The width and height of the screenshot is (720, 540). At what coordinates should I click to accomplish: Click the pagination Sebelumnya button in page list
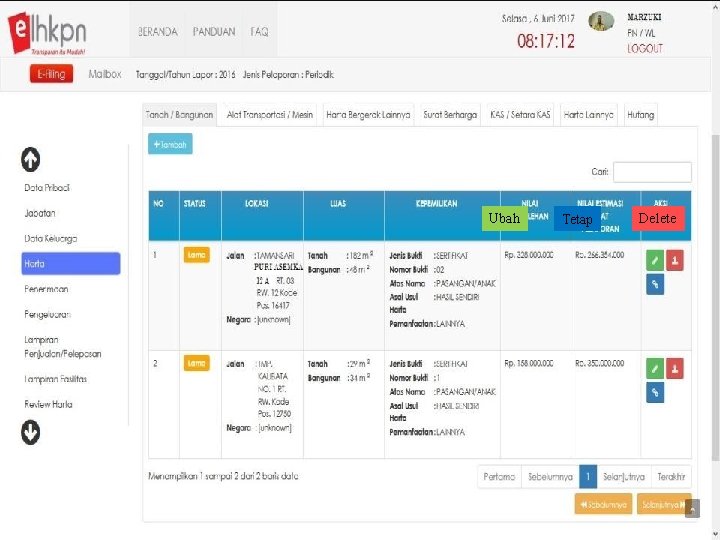pos(550,477)
